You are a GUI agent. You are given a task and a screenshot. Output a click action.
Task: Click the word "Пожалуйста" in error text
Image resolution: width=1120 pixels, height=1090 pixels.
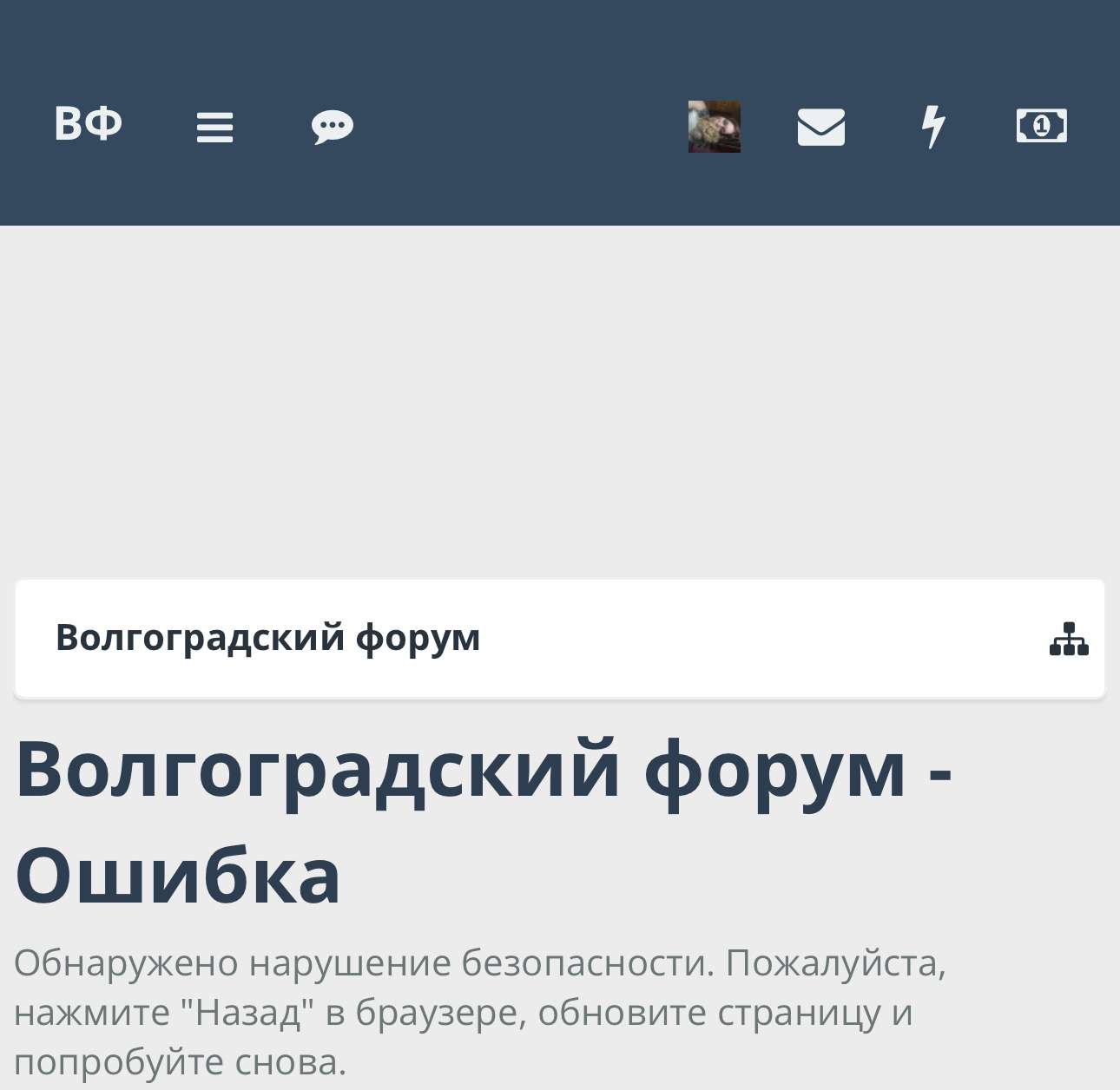click(835, 963)
